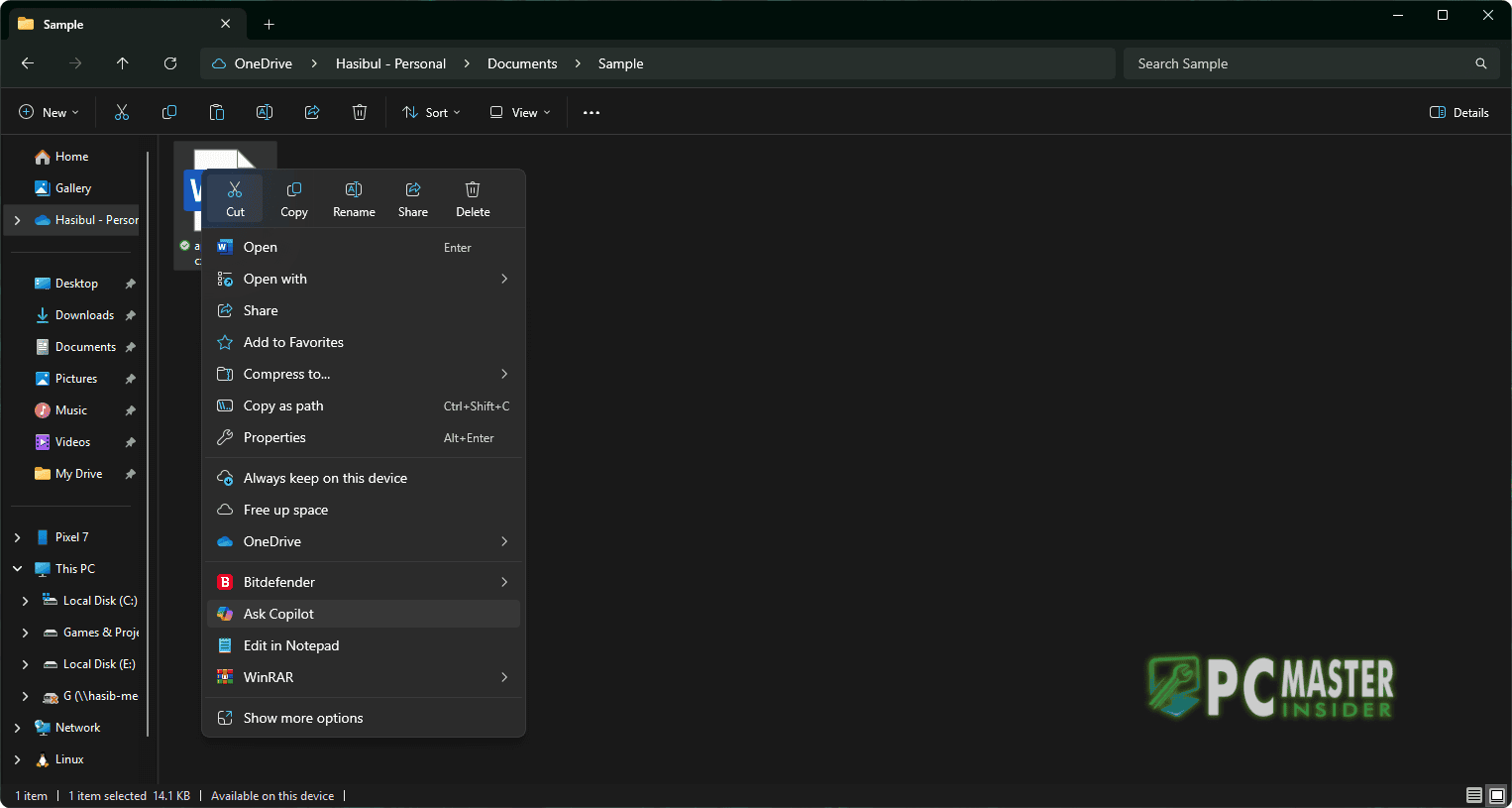Click the toolbar Rename icon
The width and height of the screenshot is (1512, 808).
pyautogui.click(x=265, y=113)
